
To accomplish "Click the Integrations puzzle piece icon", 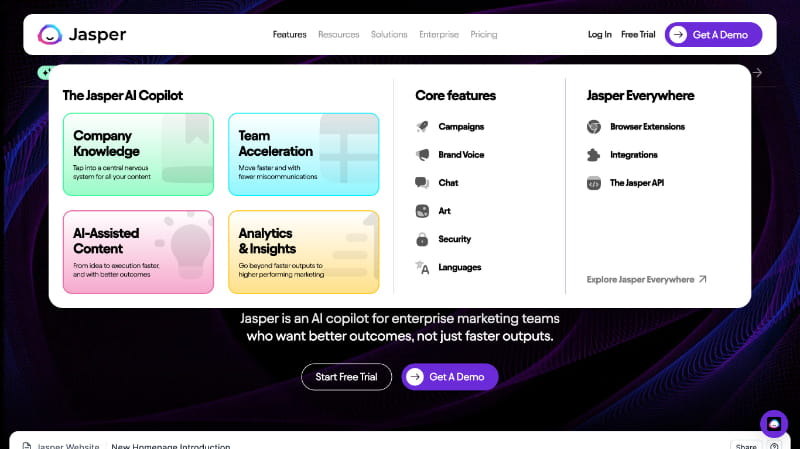I will point(594,155).
